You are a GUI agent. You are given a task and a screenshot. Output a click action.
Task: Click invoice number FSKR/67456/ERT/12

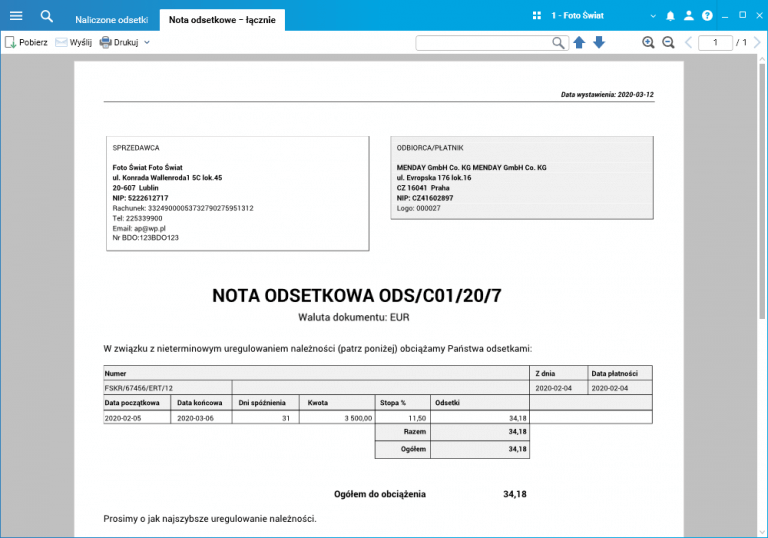[139, 388]
